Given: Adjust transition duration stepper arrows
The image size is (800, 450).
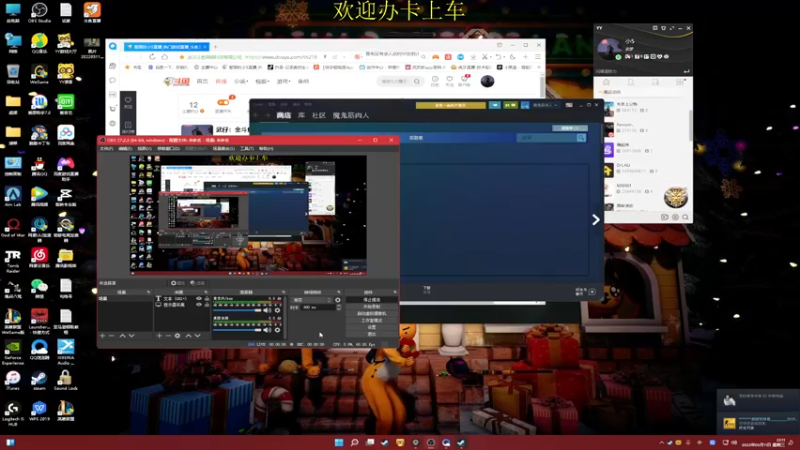Looking at the screenshot, I should (x=339, y=308).
